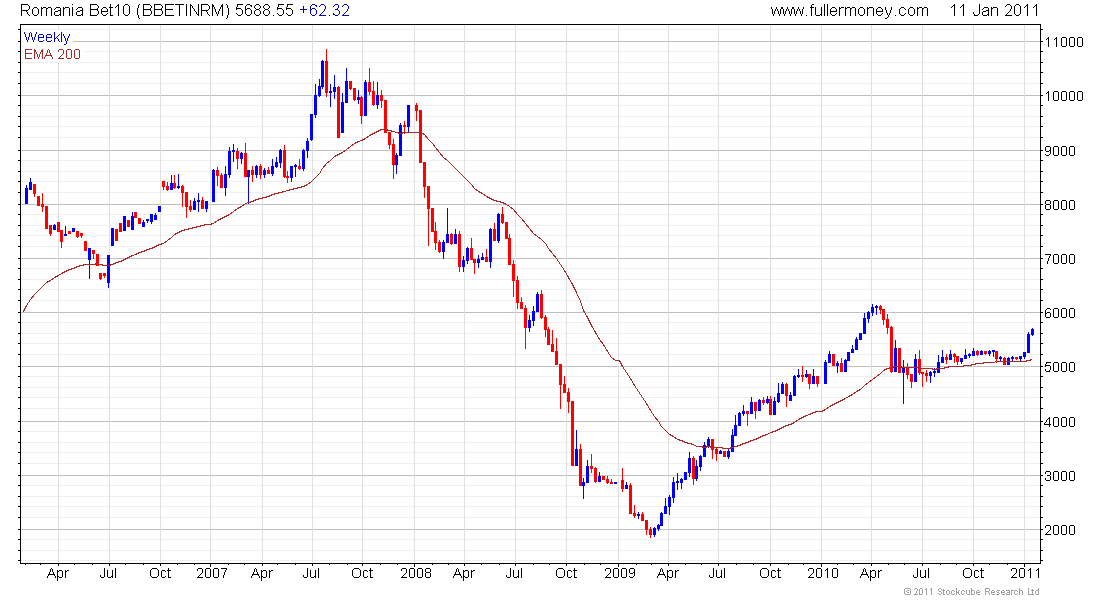This screenshot has height=600, width=1100.
Task: Click the 5000 price axis label
Action: pos(1060,367)
